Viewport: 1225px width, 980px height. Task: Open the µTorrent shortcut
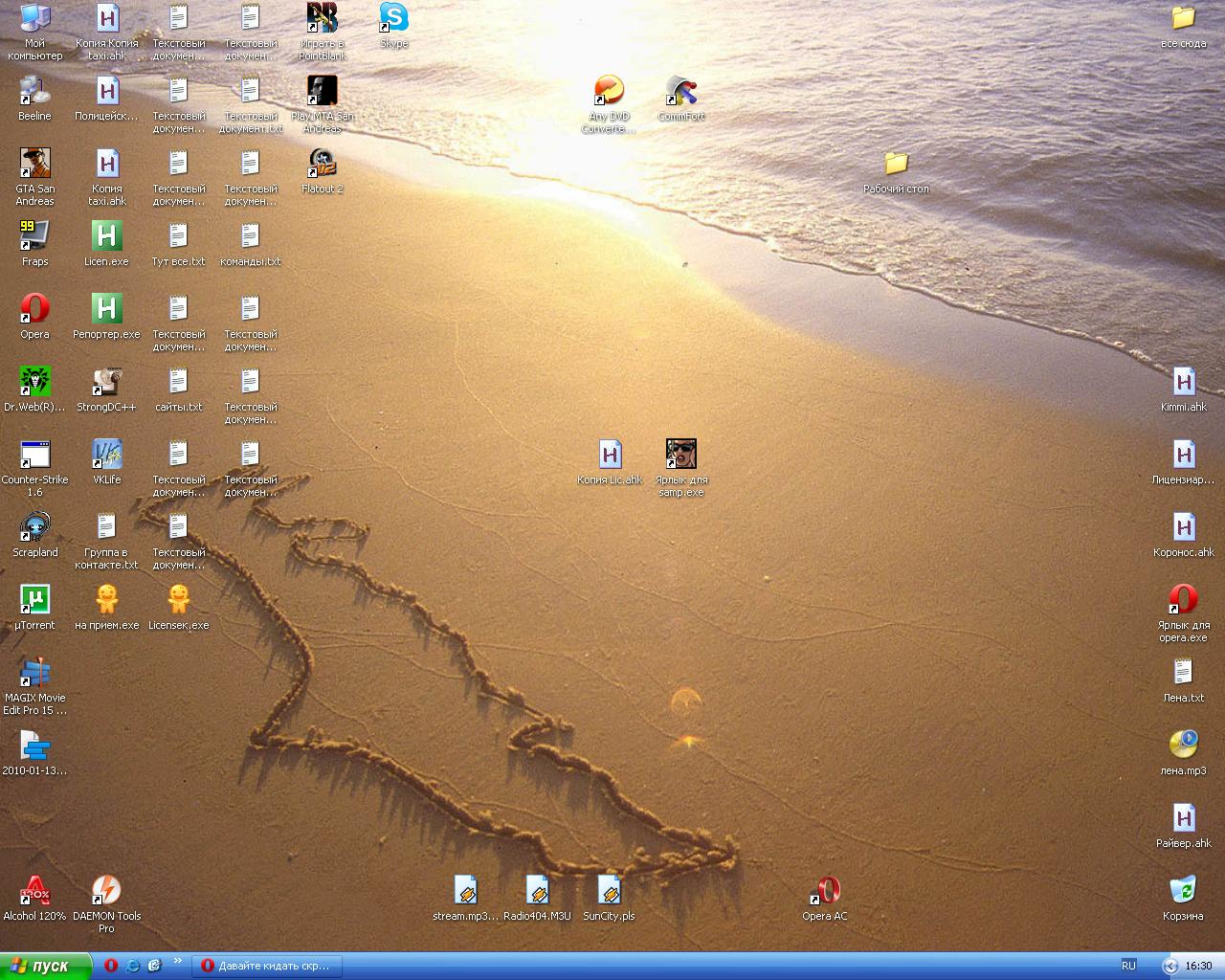pyautogui.click(x=34, y=608)
